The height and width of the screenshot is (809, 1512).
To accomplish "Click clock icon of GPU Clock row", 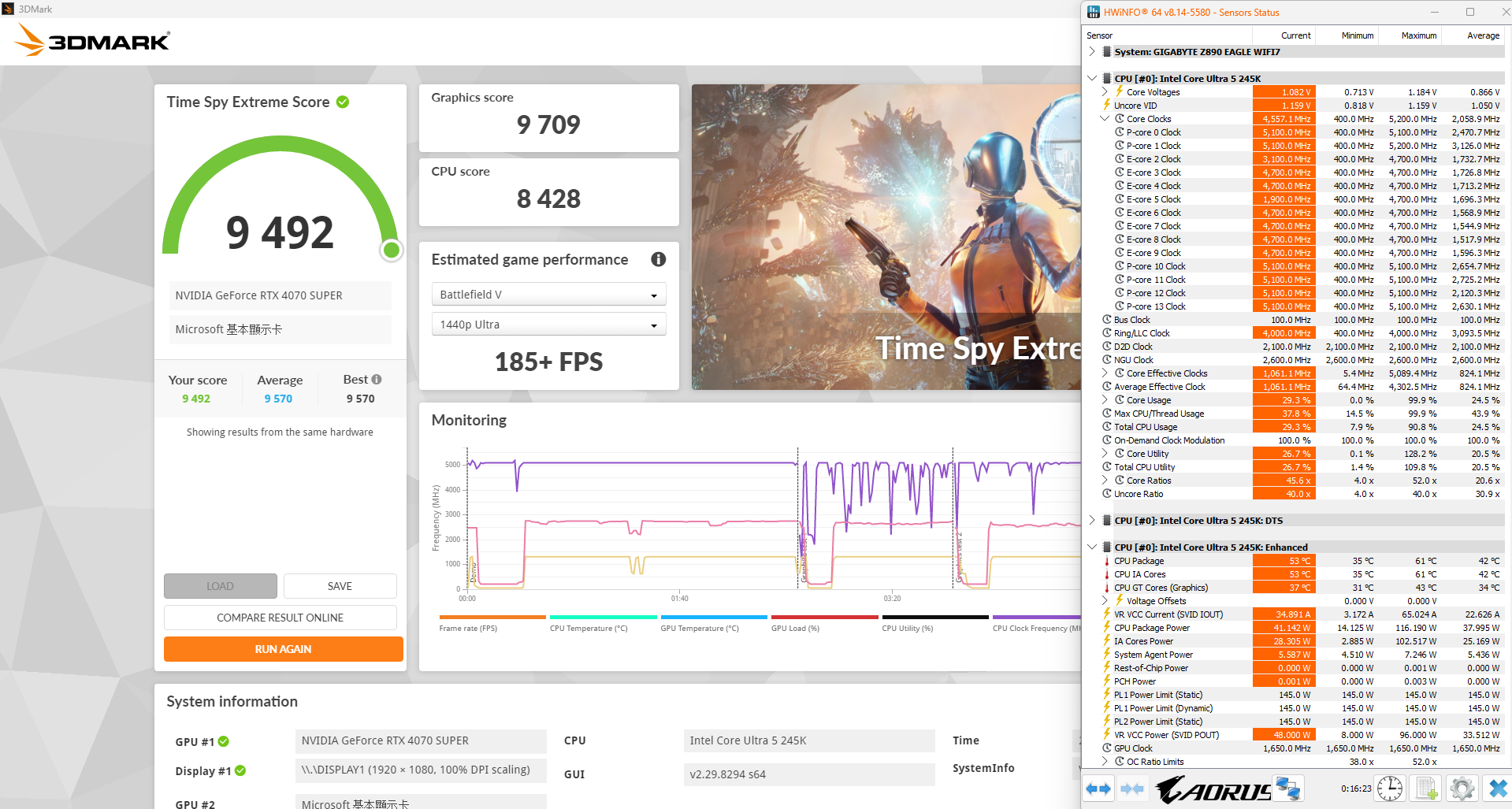I will (x=1107, y=748).
